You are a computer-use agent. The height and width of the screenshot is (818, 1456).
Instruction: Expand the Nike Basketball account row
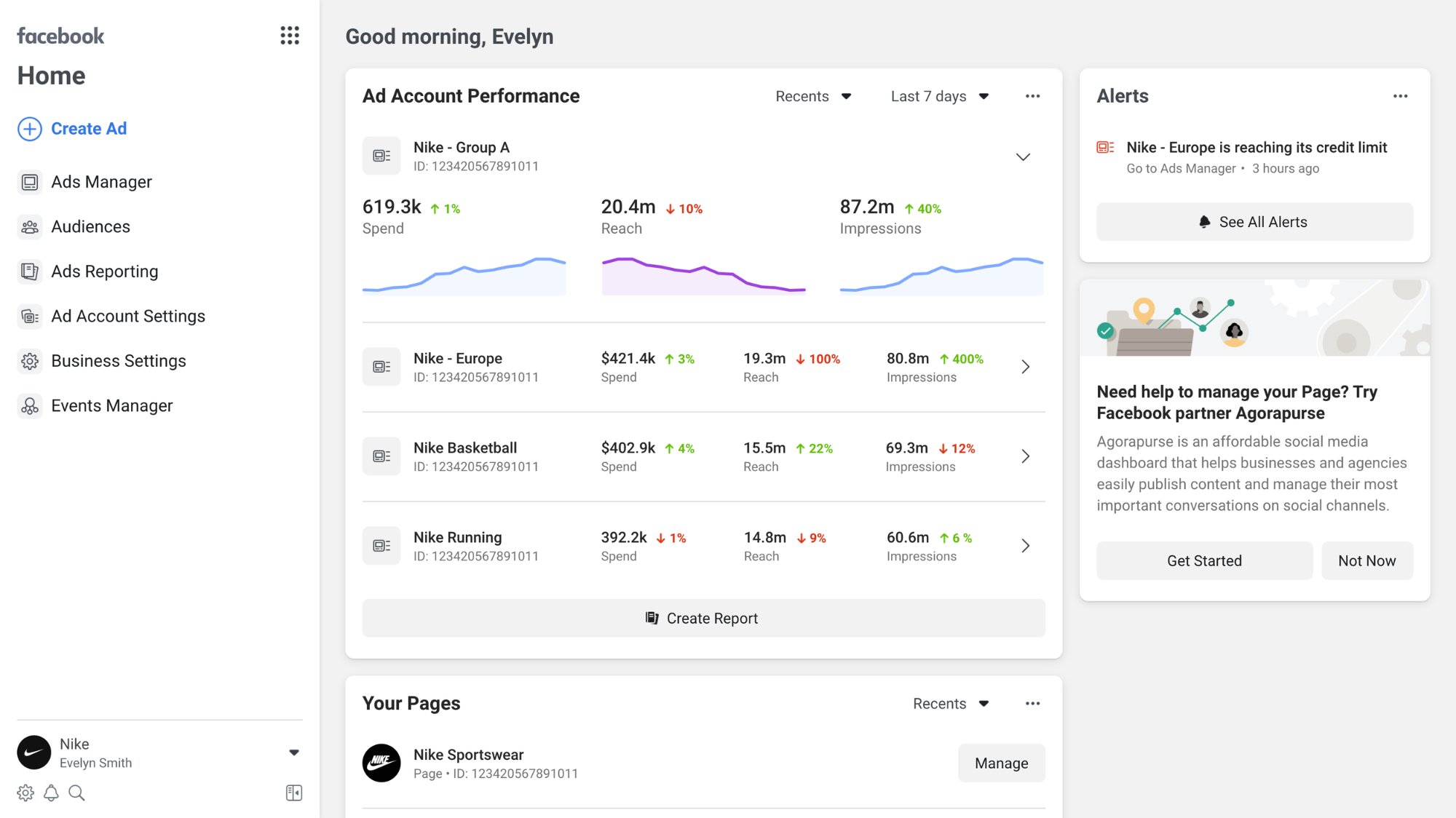[1025, 456]
